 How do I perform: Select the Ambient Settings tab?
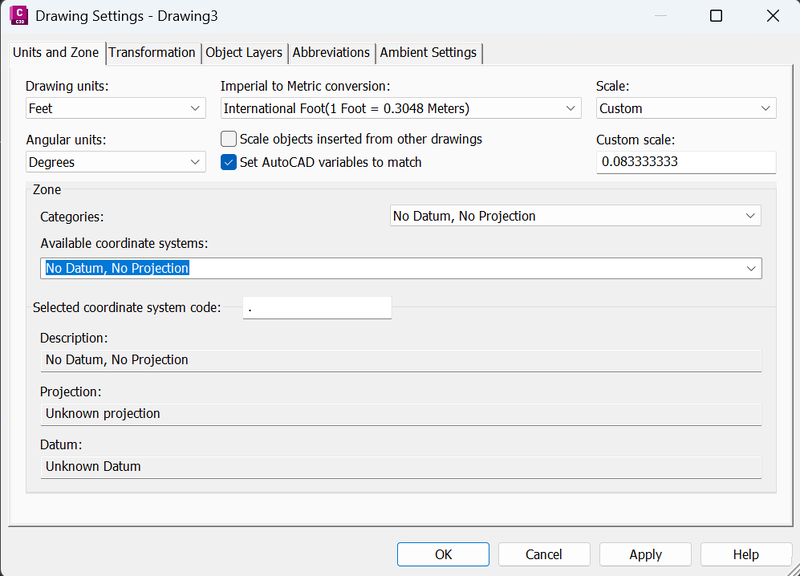click(429, 52)
